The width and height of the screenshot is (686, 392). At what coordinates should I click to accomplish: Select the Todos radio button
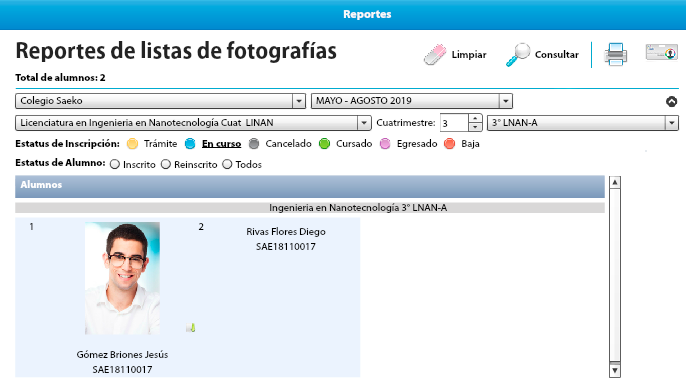227,164
